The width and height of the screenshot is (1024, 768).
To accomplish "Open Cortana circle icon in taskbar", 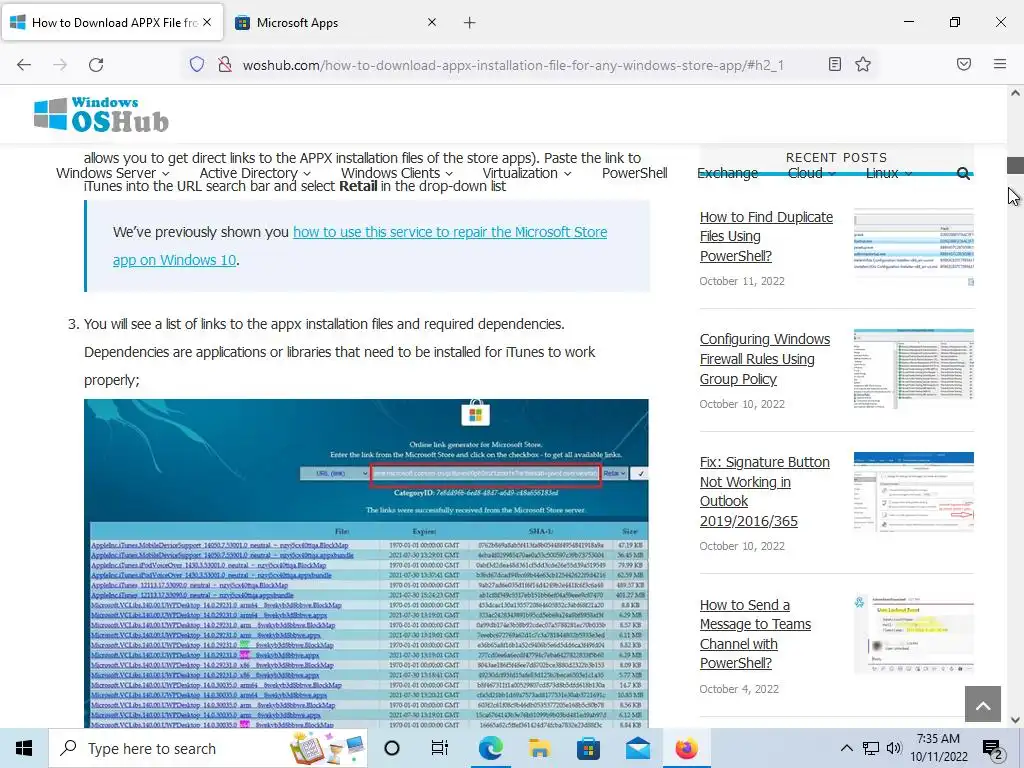I will point(392,748).
